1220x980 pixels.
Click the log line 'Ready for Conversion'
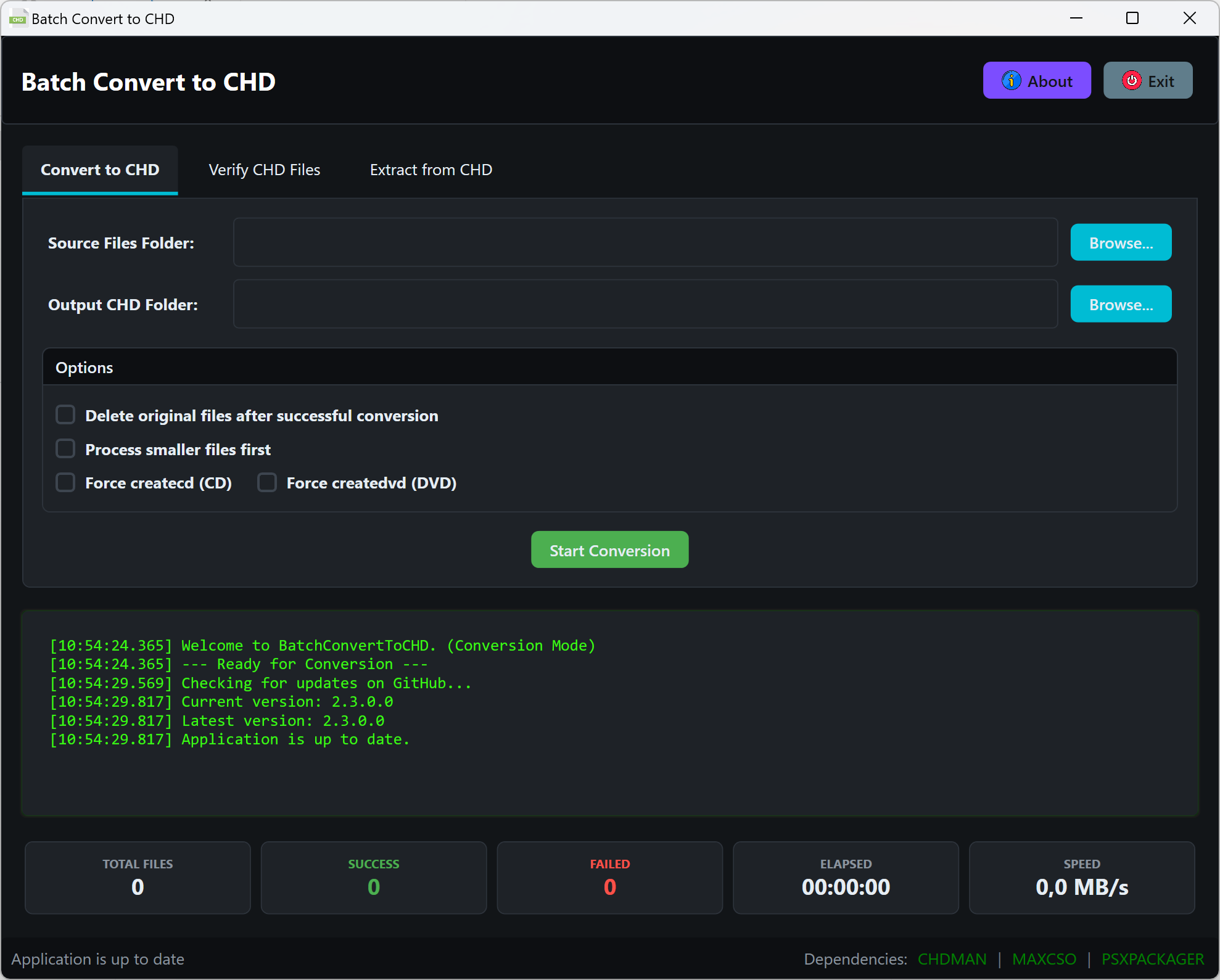point(239,664)
